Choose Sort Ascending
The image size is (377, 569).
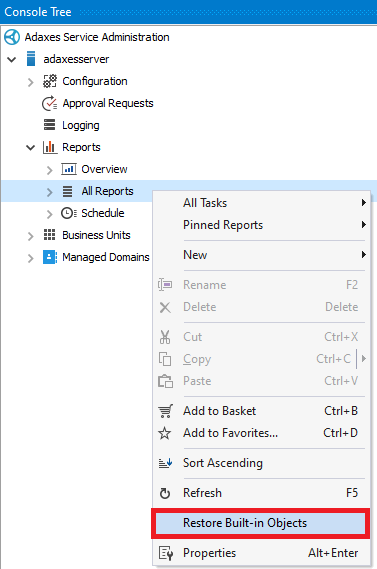(261, 463)
